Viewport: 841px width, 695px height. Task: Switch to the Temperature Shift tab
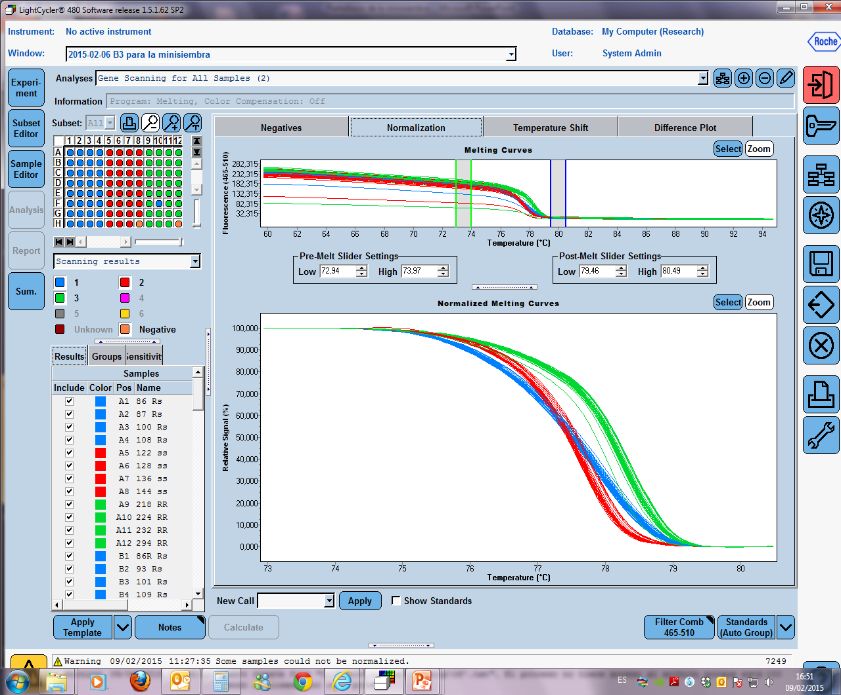[x=550, y=128]
